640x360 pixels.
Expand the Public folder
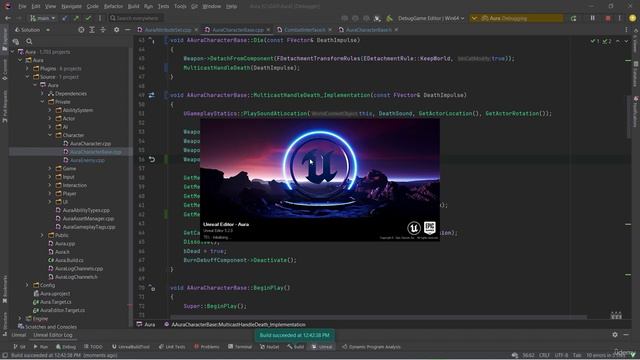[42, 235]
